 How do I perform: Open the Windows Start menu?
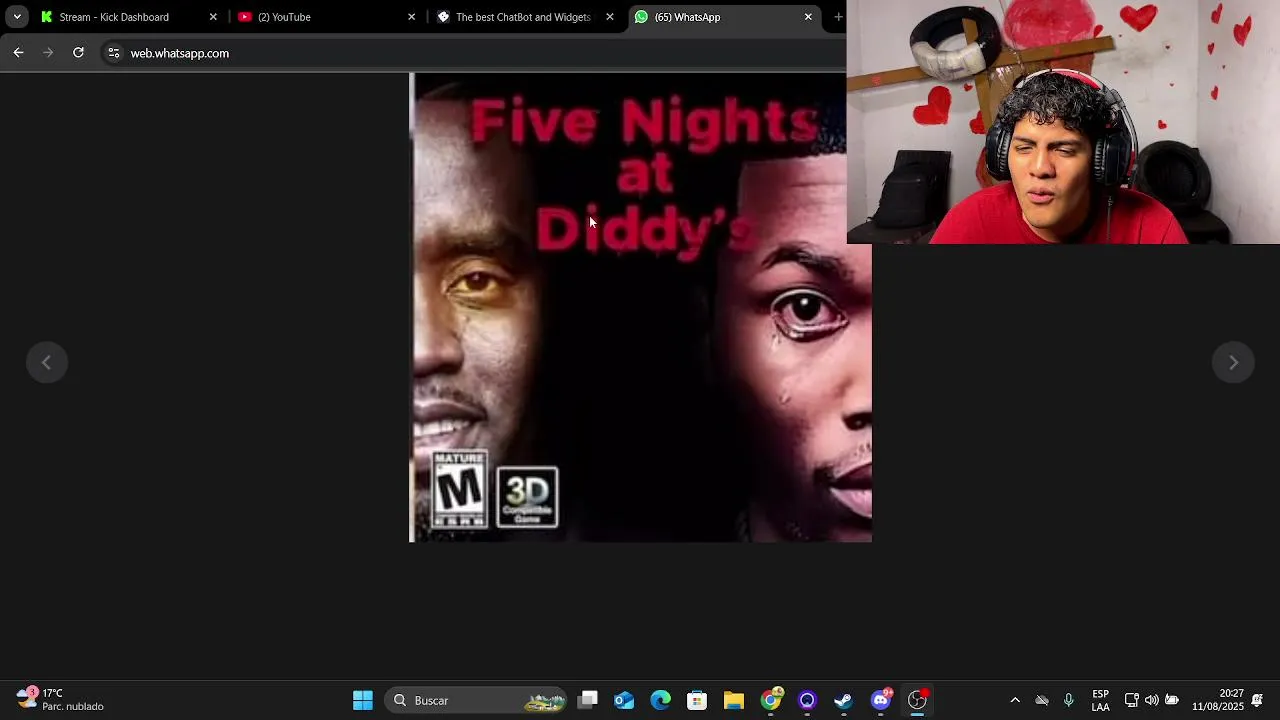pos(363,700)
